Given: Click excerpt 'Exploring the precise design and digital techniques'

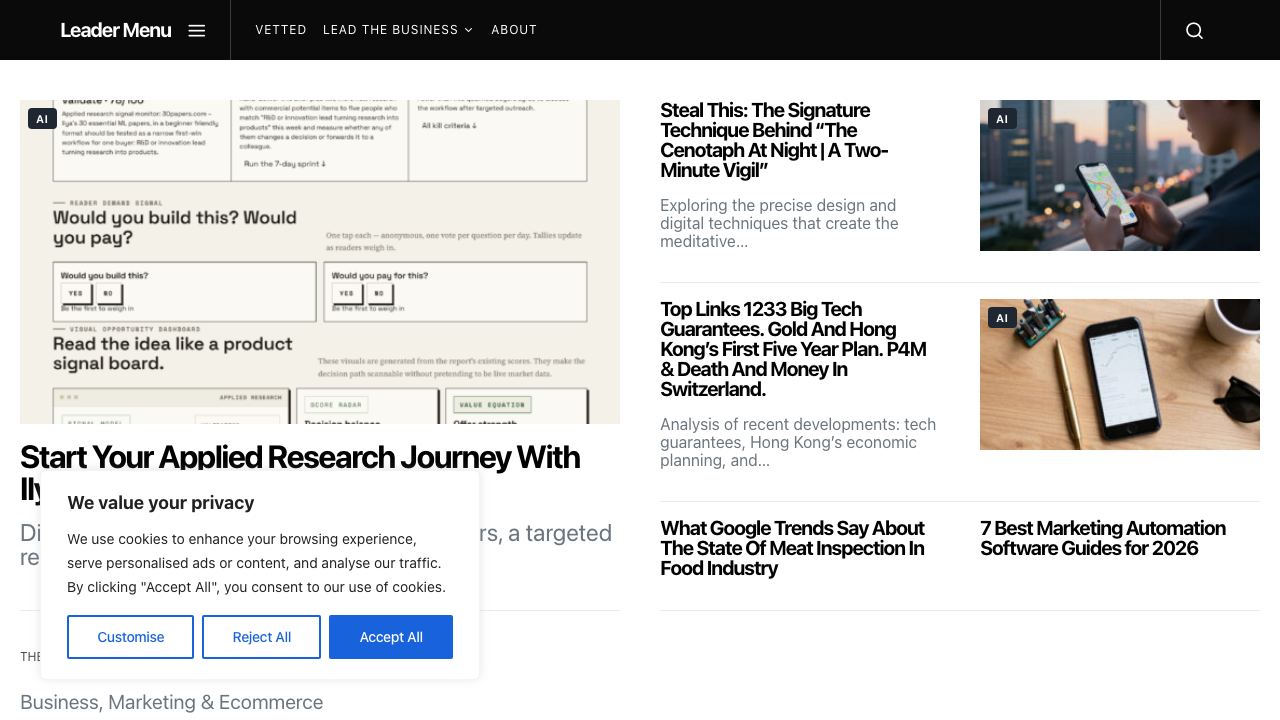Looking at the screenshot, I should pos(779,223).
